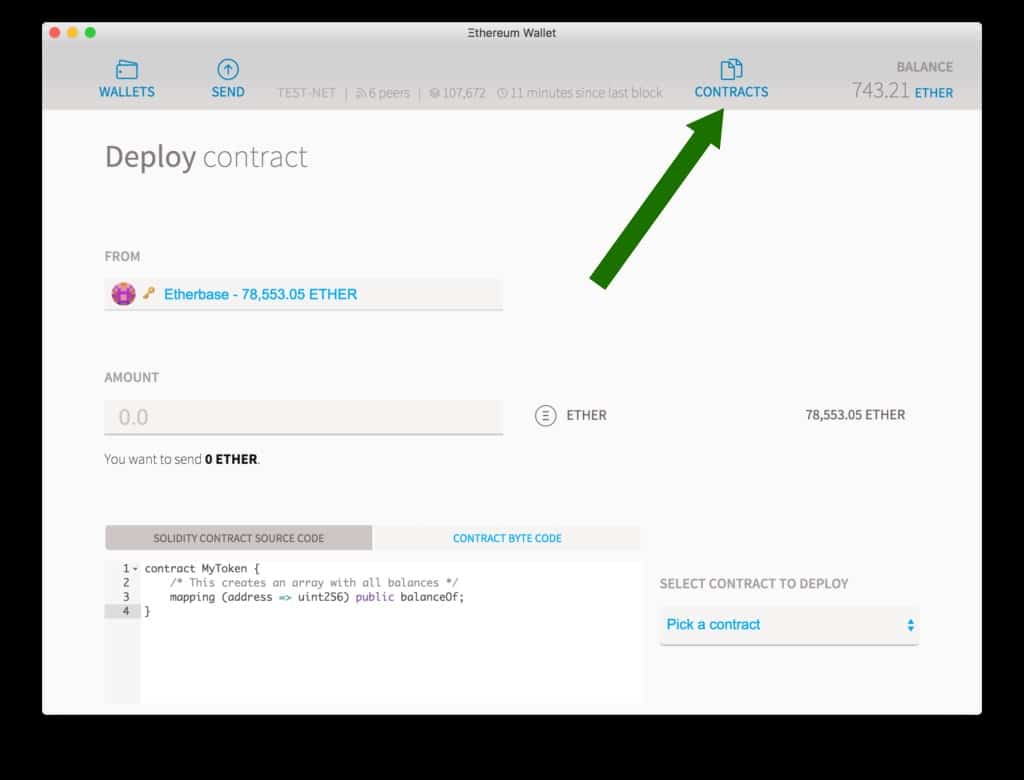The image size is (1024, 780).
Task: Click the 78,553.05 ETHER balance text
Action: pyautogui.click(x=855, y=415)
